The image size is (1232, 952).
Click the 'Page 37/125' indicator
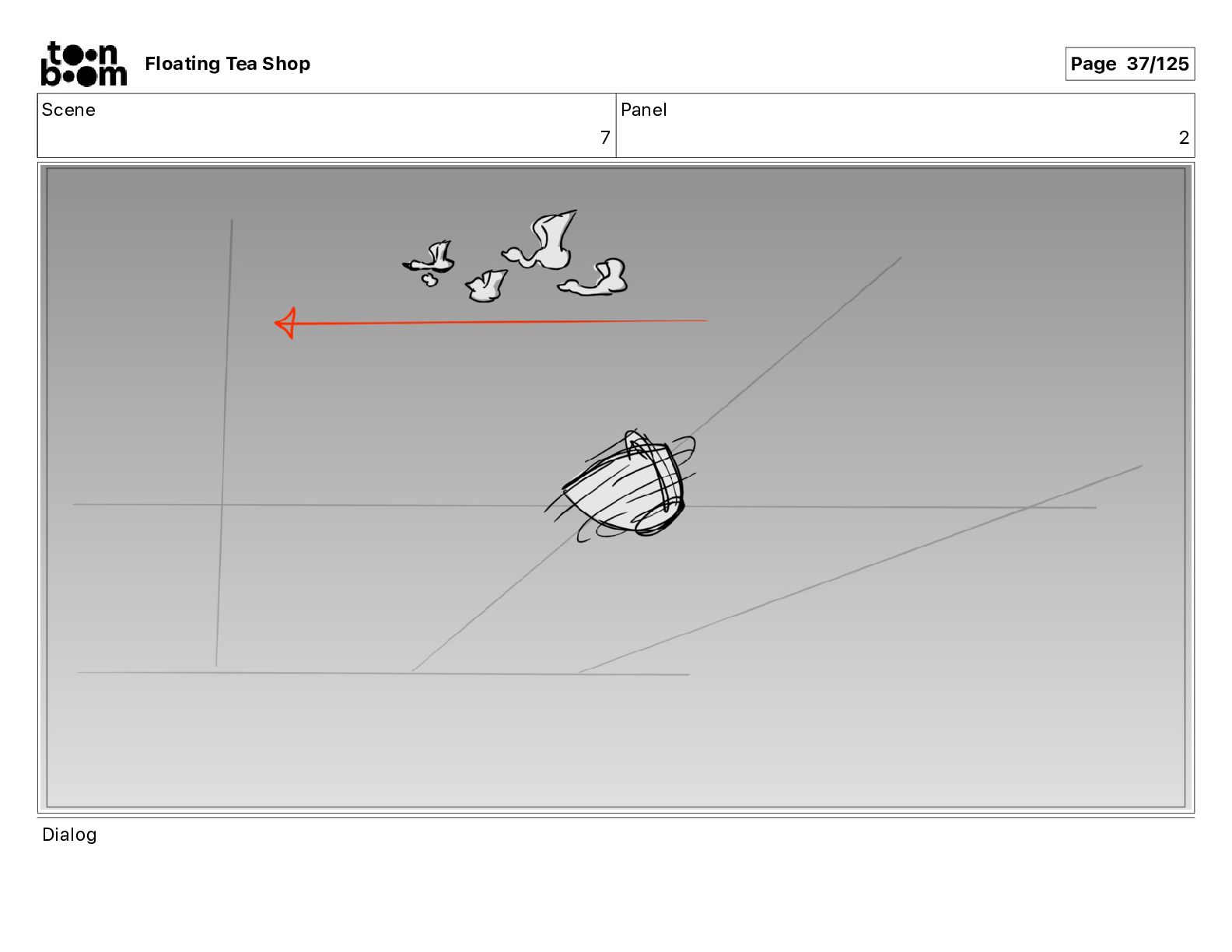pyautogui.click(x=1129, y=64)
